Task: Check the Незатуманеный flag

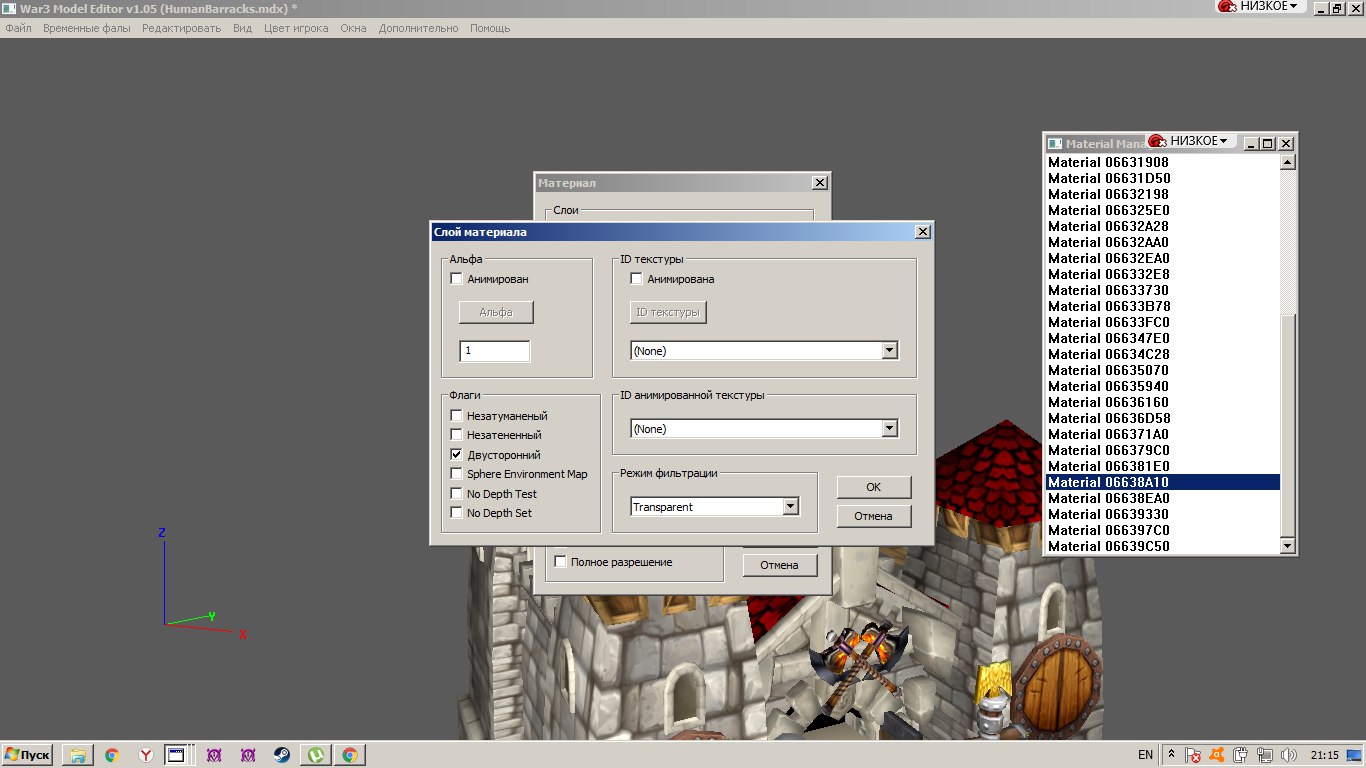Action: click(457, 416)
